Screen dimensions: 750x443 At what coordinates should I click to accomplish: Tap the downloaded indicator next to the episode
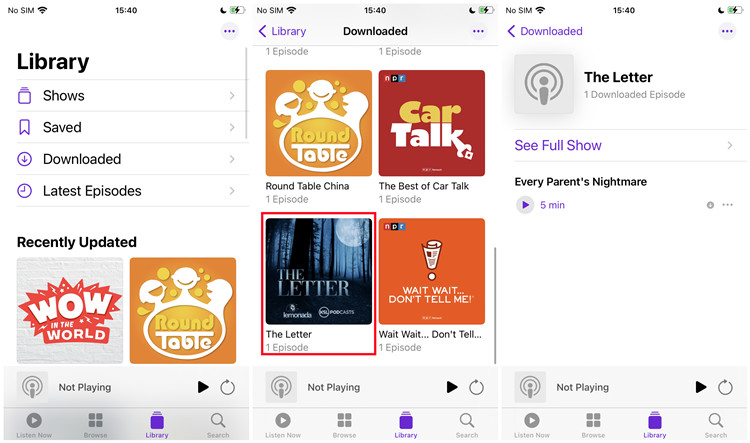click(x=710, y=205)
